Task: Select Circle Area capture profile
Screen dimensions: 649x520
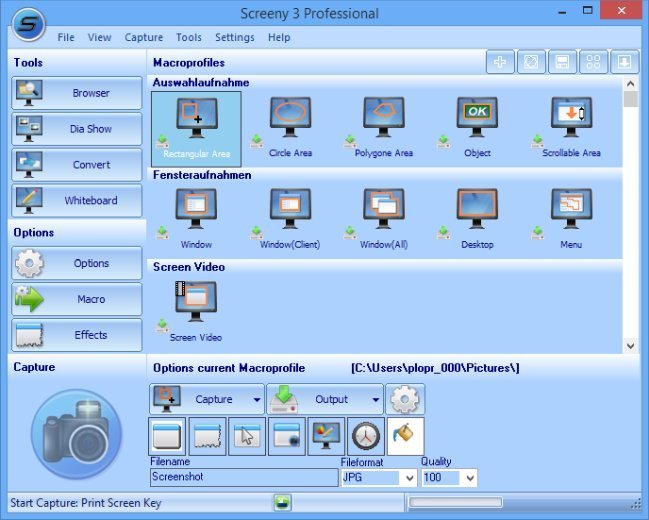Action: (x=290, y=129)
